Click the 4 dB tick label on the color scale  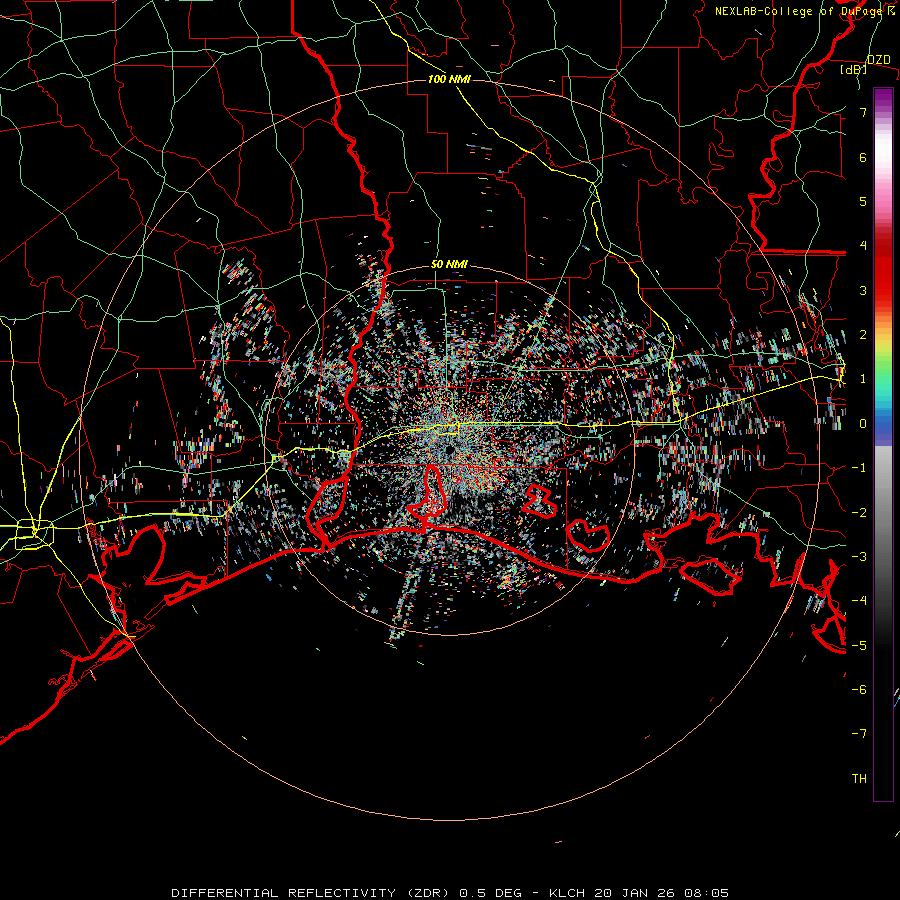click(x=863, y=246)
